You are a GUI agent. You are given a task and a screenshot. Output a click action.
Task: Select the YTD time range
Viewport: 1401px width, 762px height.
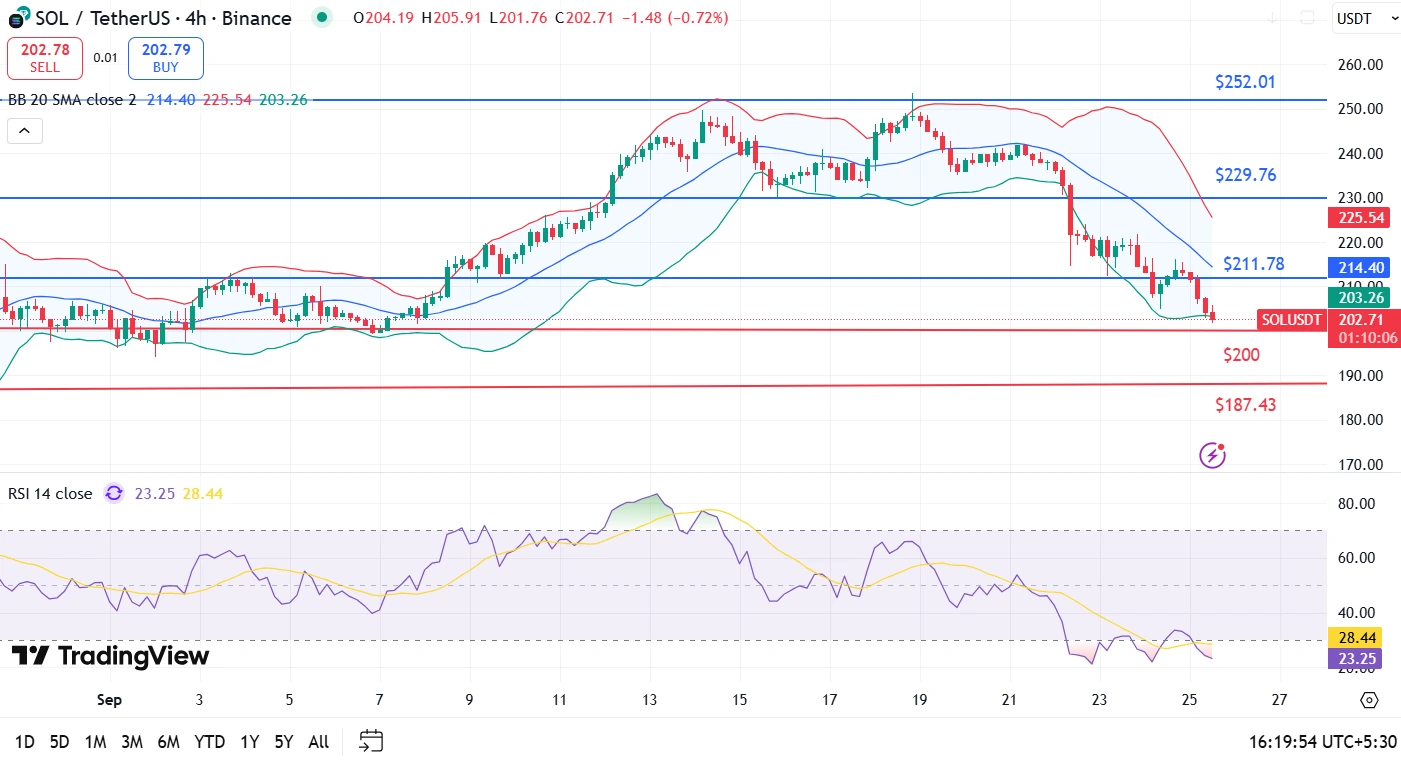pos(209,742)
